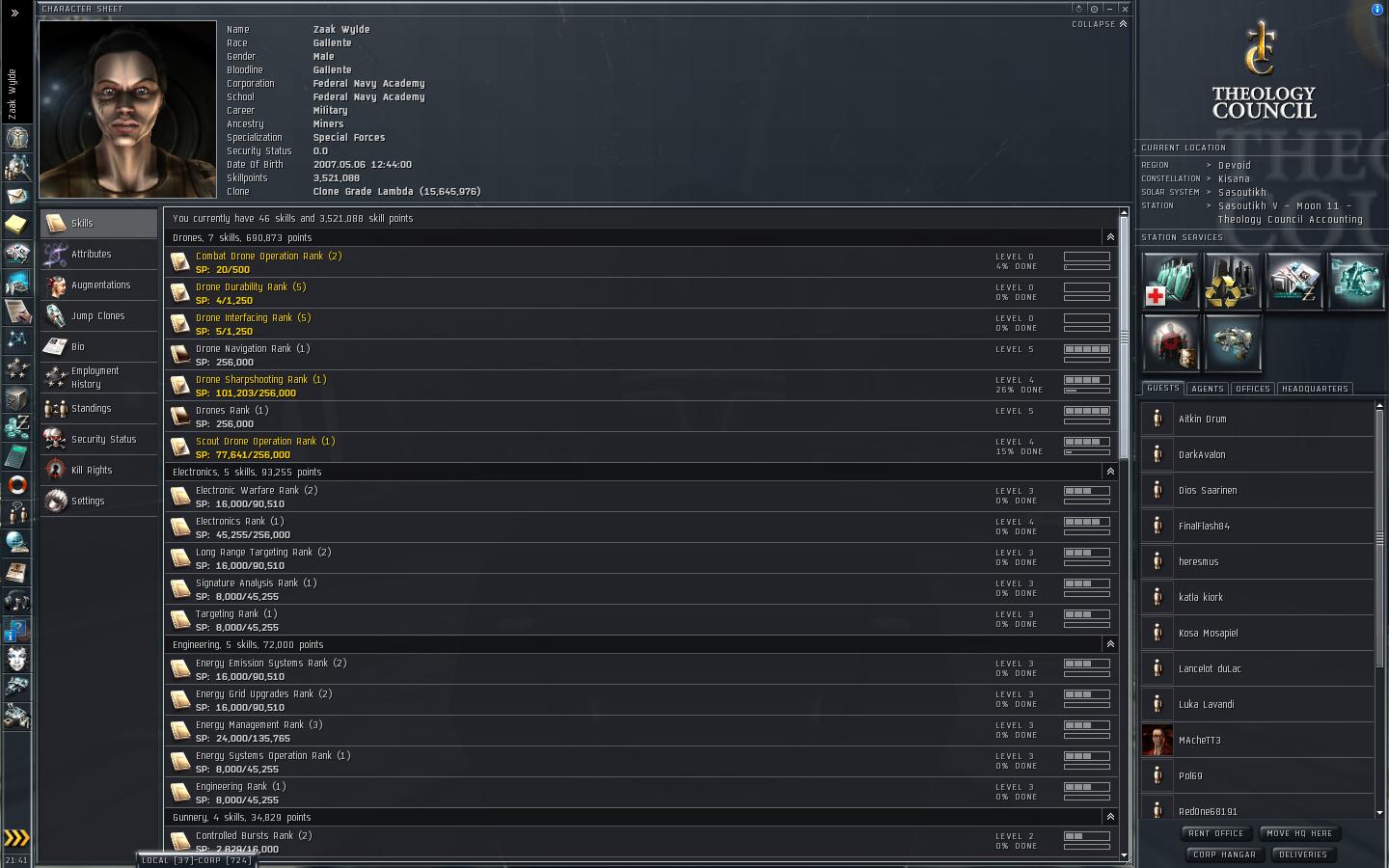This screenshot has height=868, width=1389.
Task: Collapse the Drones skill group
Action: click(1110, 237)
